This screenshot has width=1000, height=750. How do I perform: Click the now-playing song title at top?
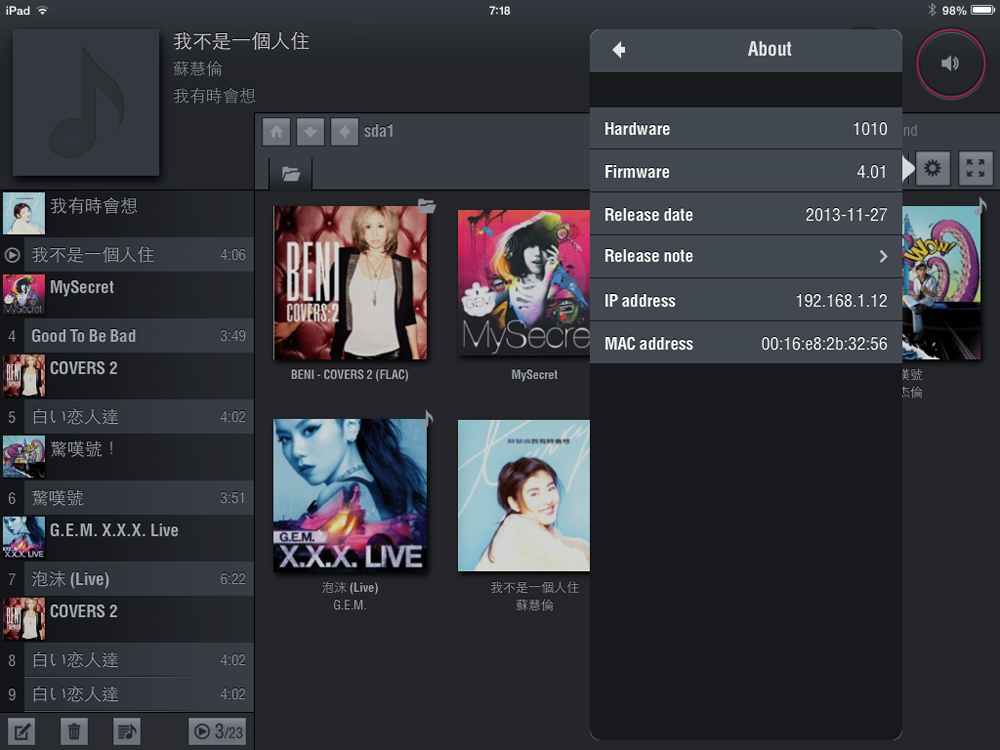click(x=241, y=41)
